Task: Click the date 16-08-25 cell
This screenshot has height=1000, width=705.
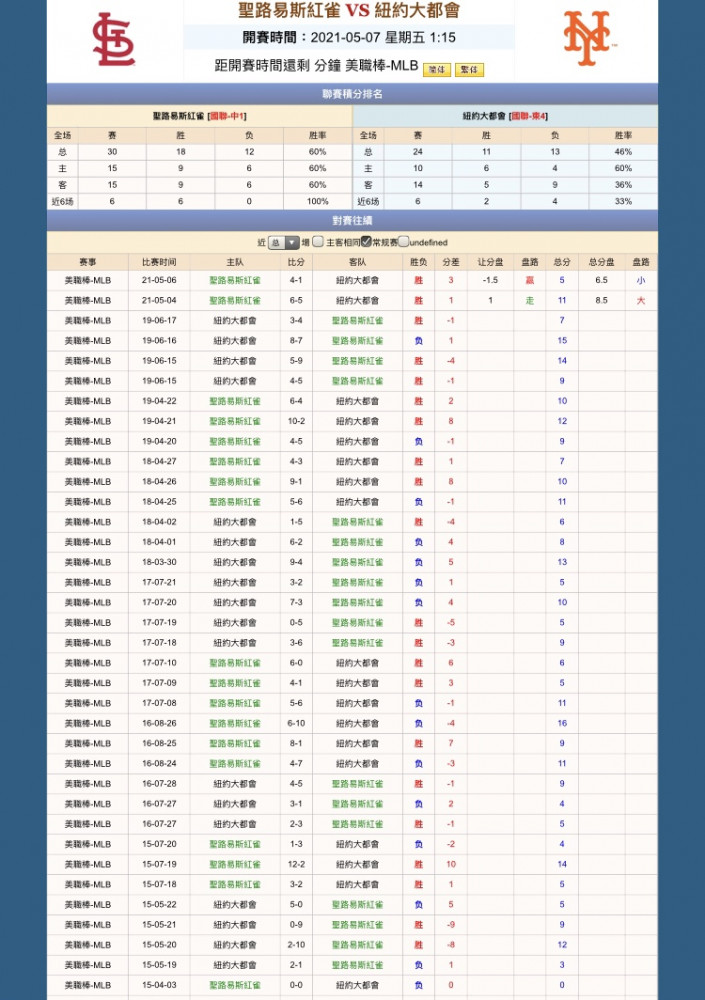Action: pos(160,744)
